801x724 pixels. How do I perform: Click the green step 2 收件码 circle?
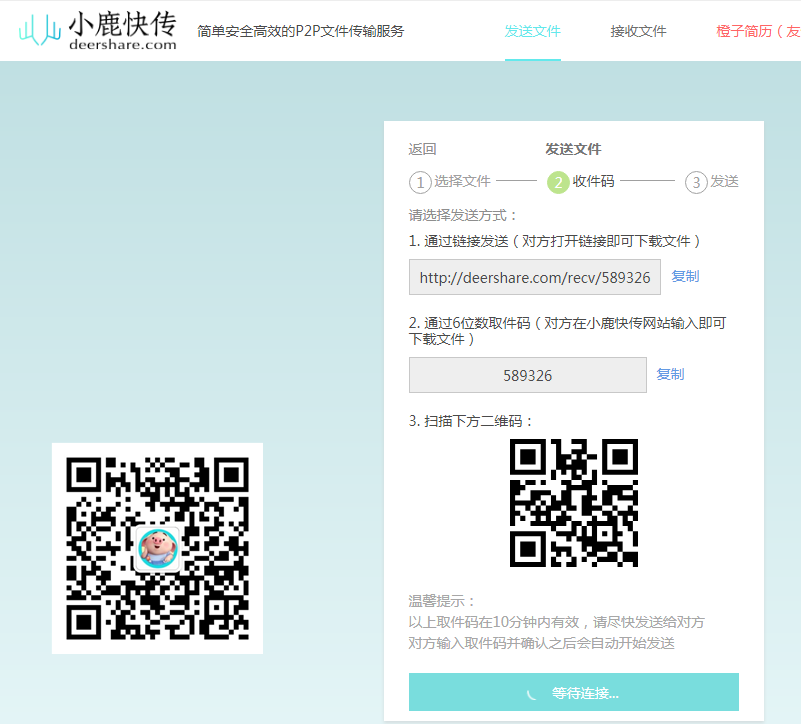tap(558, 182)
